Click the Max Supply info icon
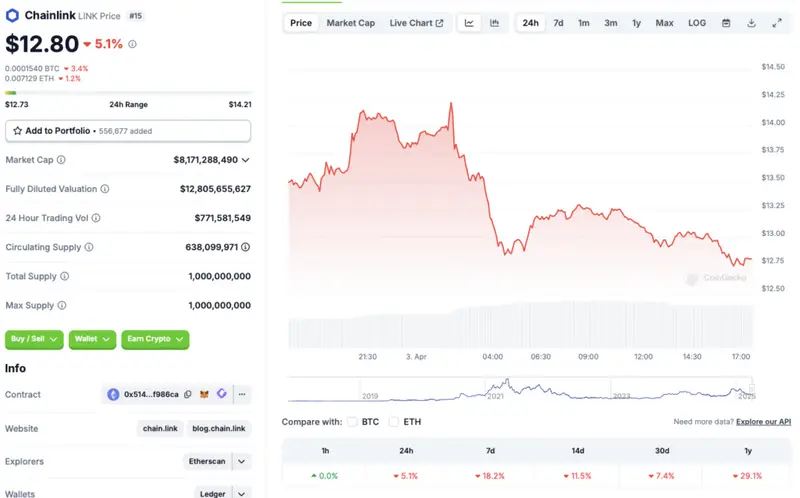The image size is (800, 498). [62, 305]
